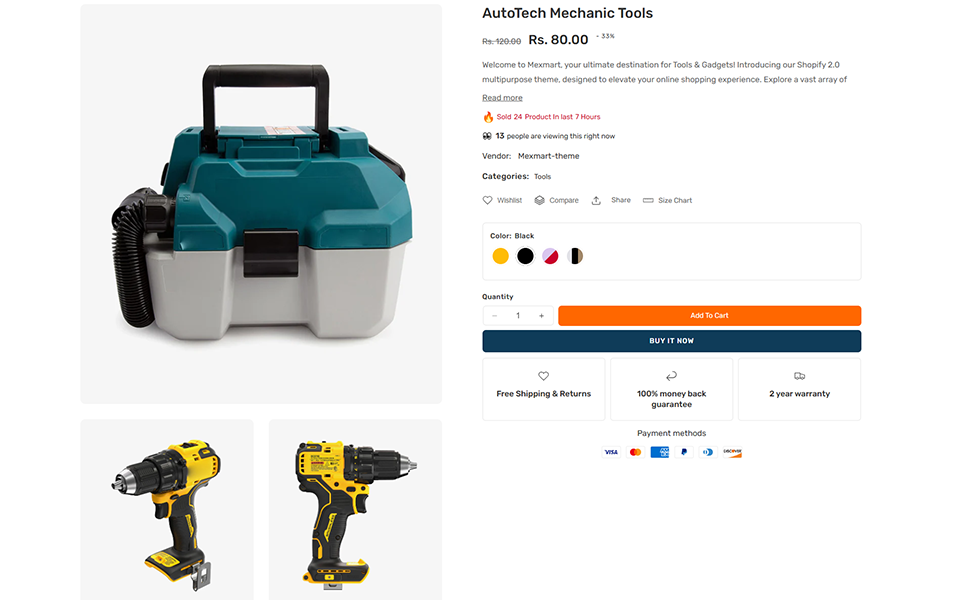Open the Size Chart ruler icon
This screenshot has height=600, width=965.
648,200
